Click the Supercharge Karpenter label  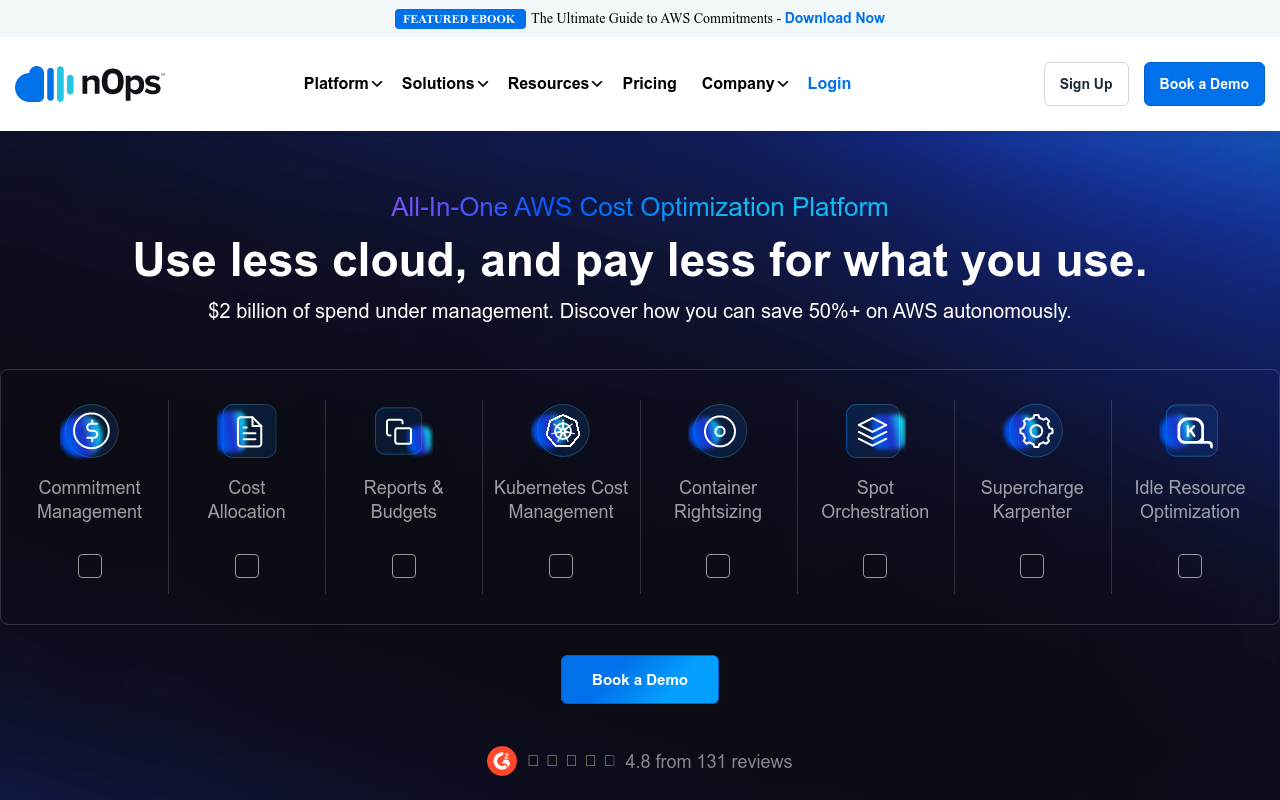tap(1032, 500)
